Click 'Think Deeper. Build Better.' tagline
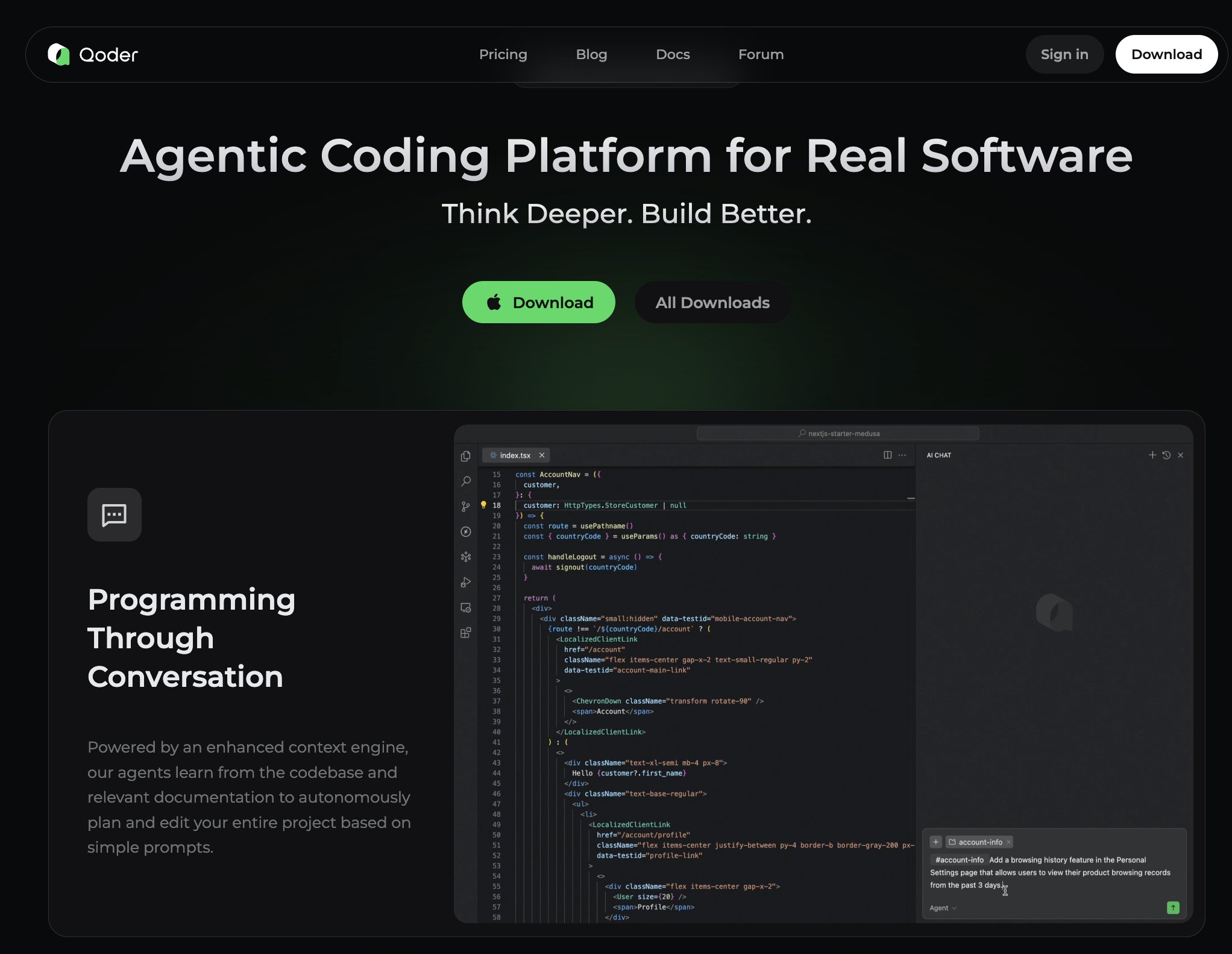The width and height of the screenshot is (1232, 954). click(627, 213)
